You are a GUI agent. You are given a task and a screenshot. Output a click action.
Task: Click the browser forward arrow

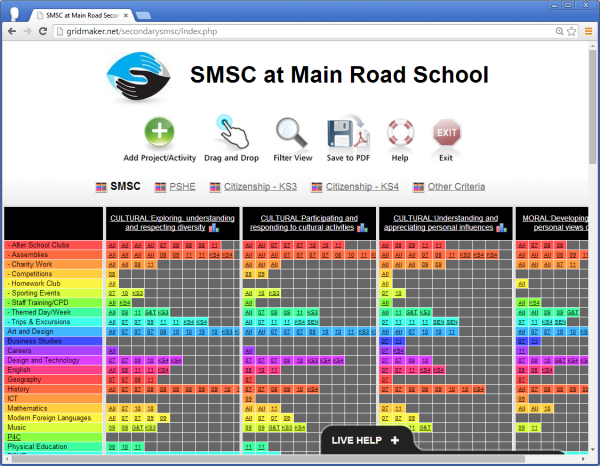click(x=27, y=31)
